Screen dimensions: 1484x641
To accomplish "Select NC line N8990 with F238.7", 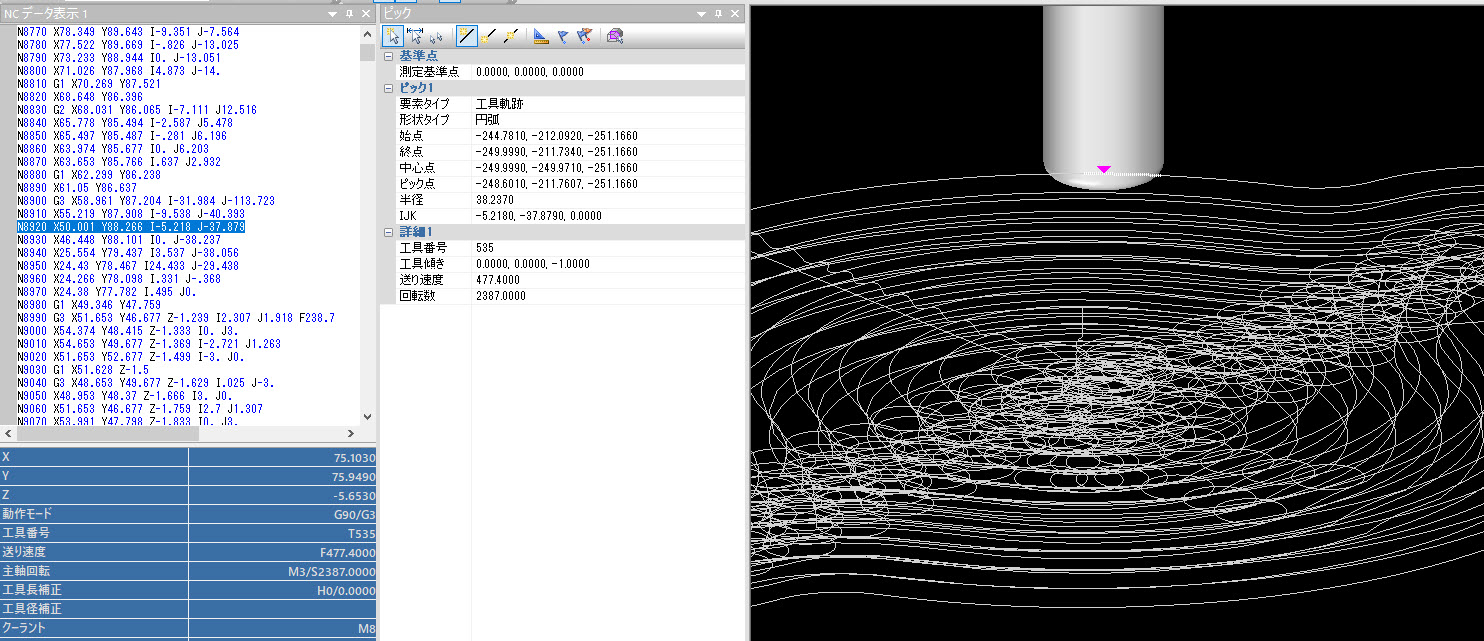I will [x=176, y=318].
